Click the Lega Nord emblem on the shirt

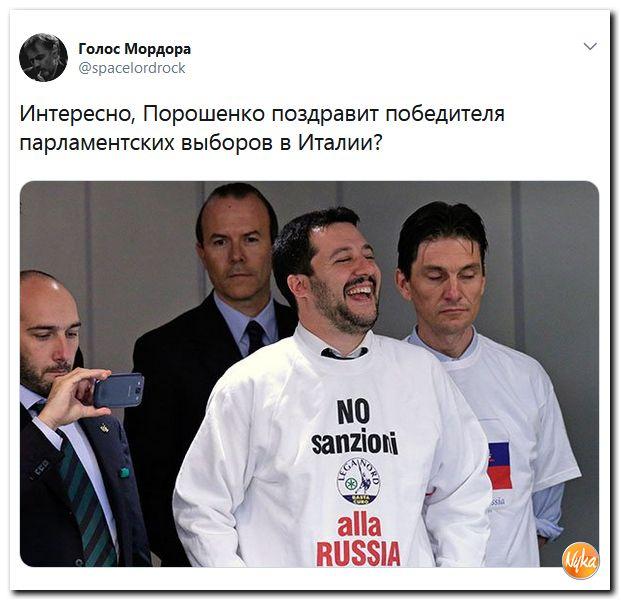pyautogui.click(x=358, y=483)
